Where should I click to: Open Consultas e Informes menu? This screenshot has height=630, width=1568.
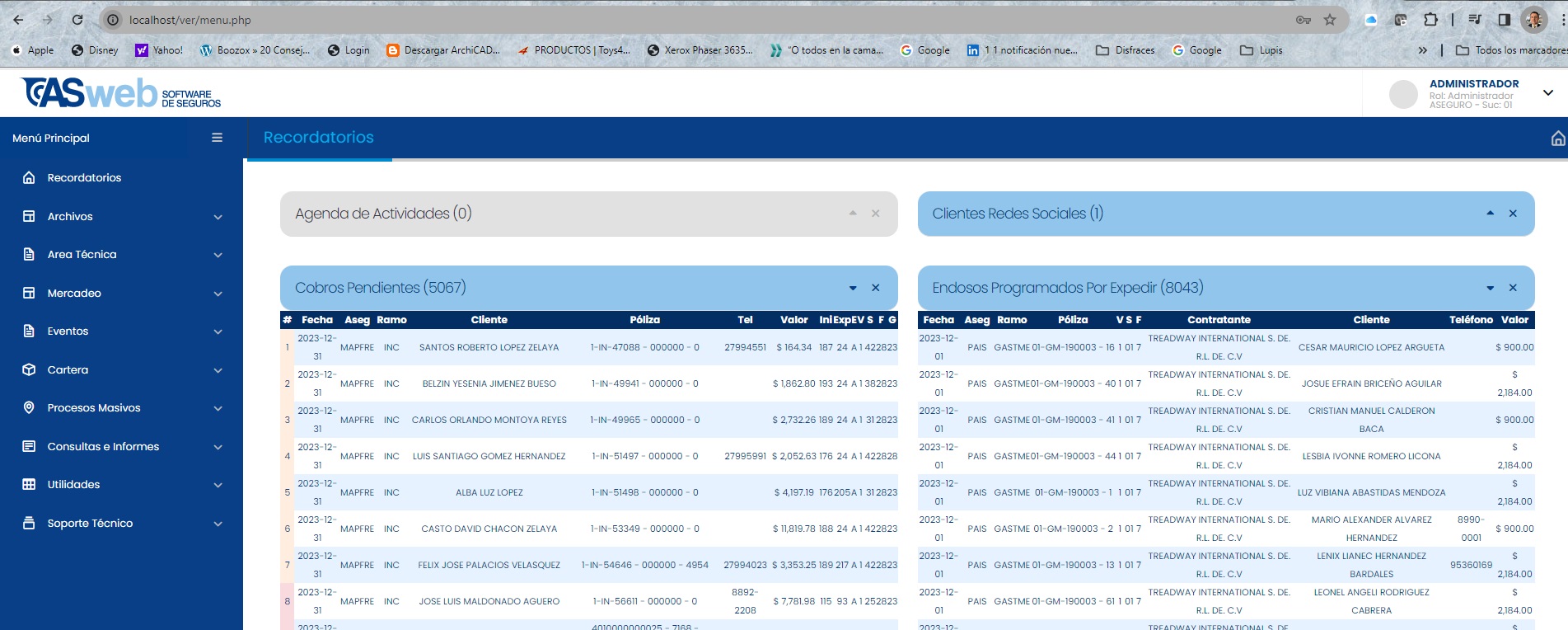pyautogui.click(x=103, y=446)
